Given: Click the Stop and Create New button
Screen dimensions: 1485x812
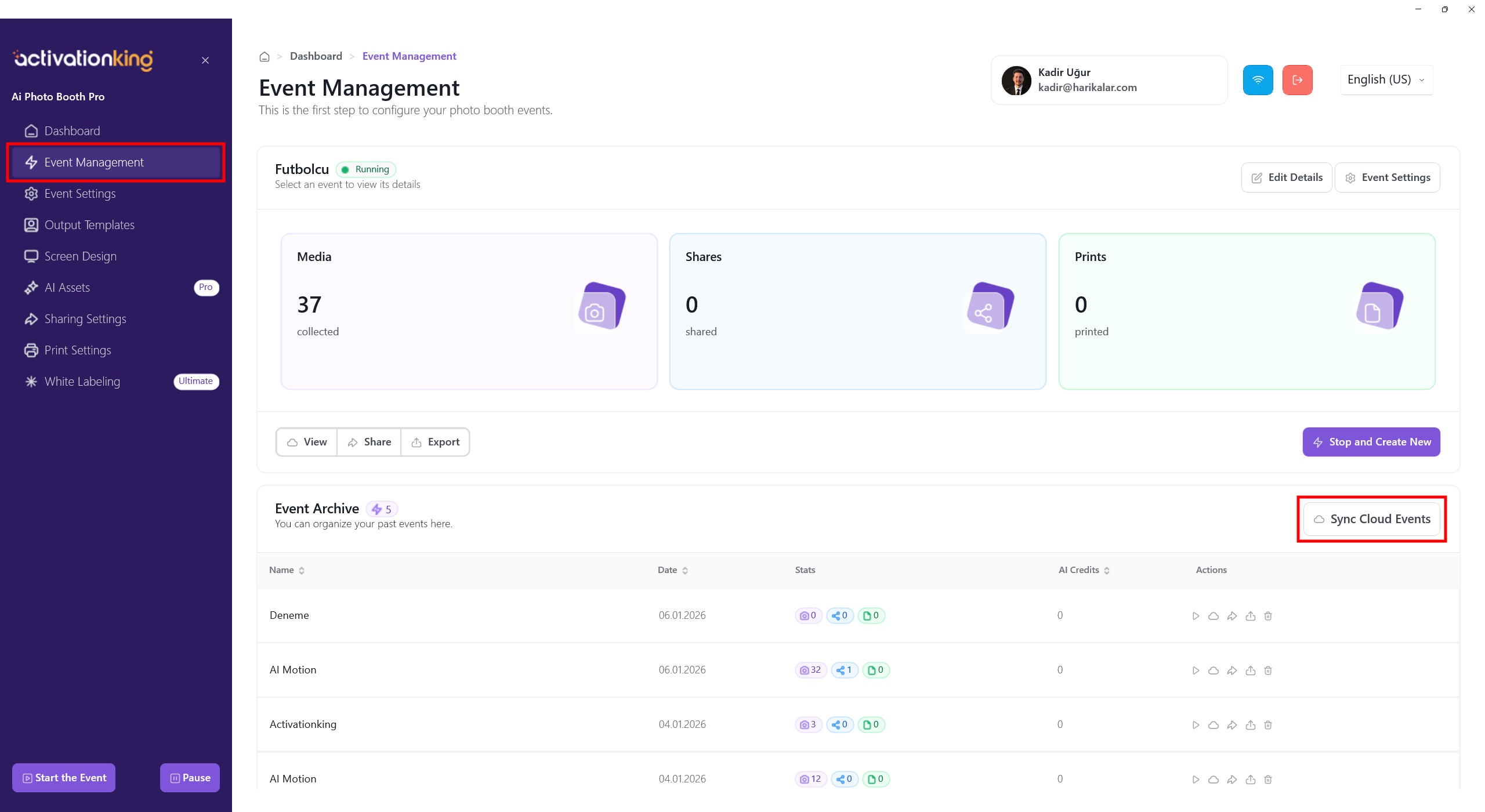Looking at the screenshot, I should (x=1371, y=442).
